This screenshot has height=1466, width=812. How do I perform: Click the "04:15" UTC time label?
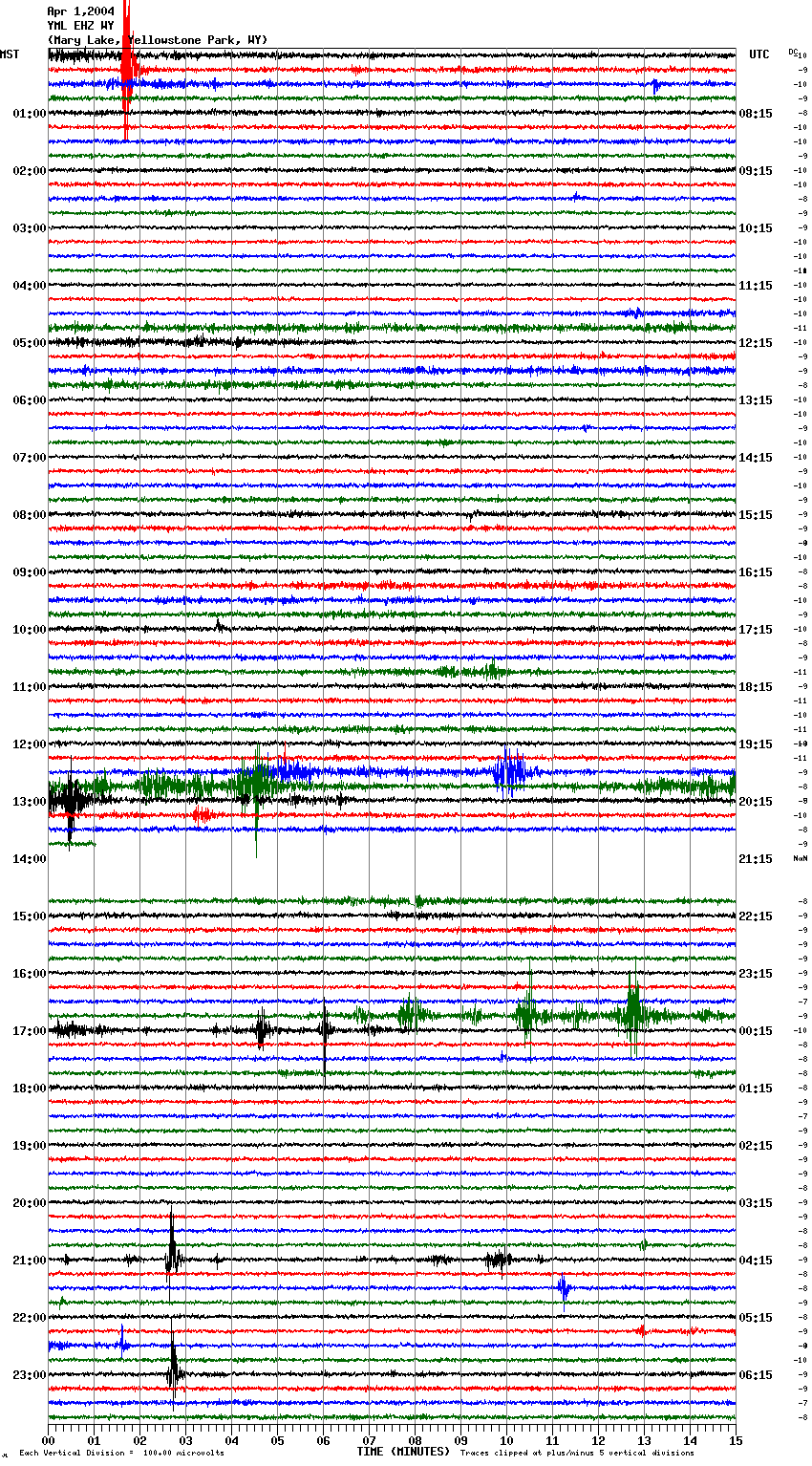coord(756,1261)
